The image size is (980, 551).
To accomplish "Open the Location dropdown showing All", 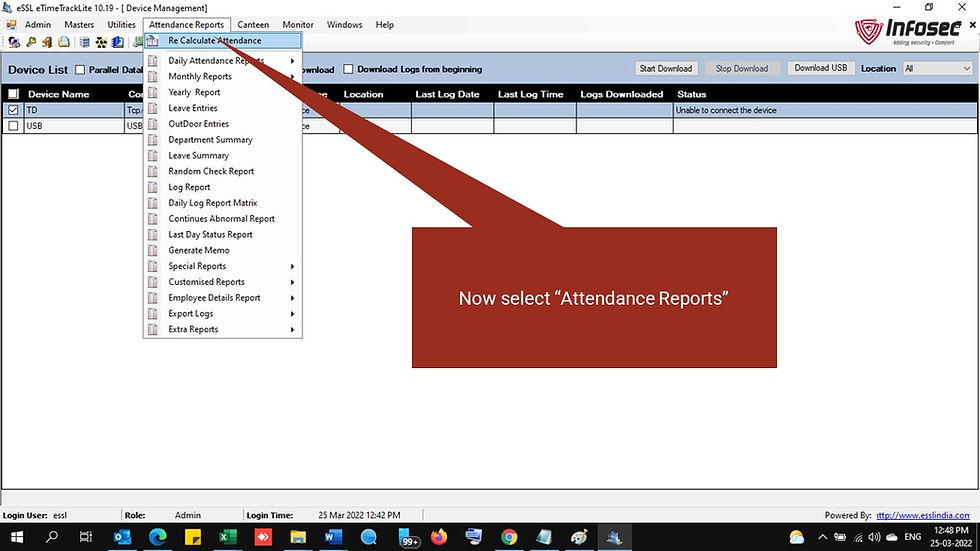I will pyautogui.click(x=937, y=69).
